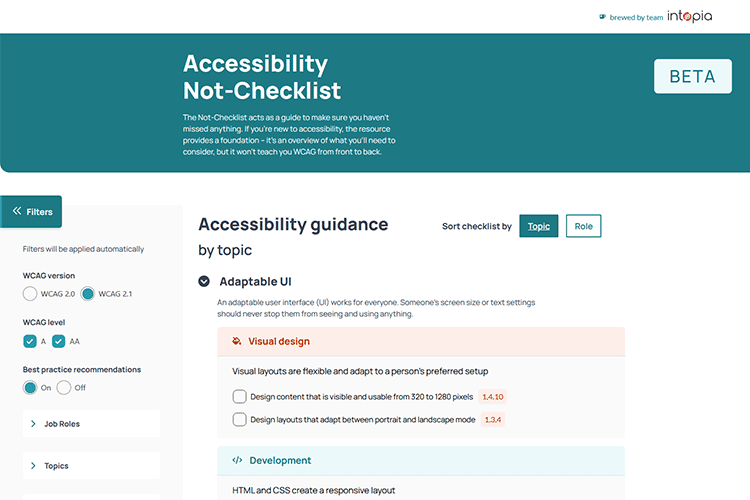Expand the Topics filter section
Screen dimensions: 750x500
[91, 466]
